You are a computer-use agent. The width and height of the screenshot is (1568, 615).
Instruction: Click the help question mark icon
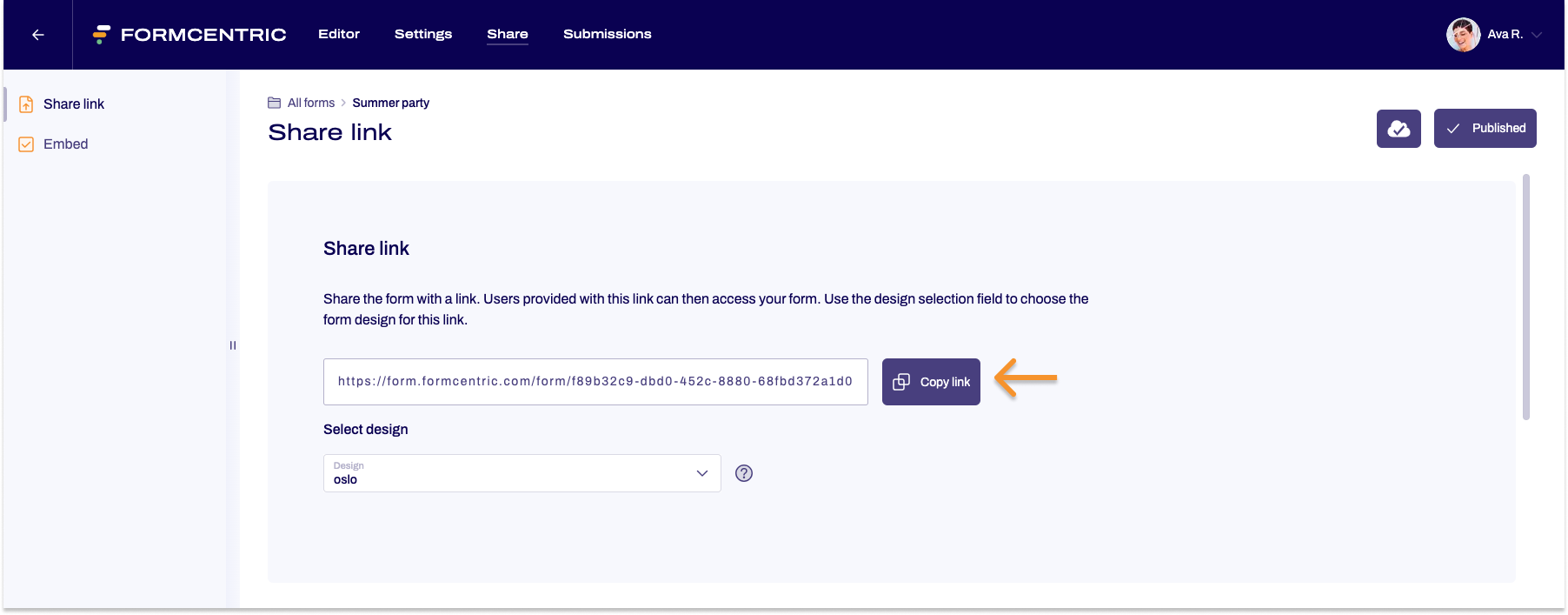click(743, 473)
